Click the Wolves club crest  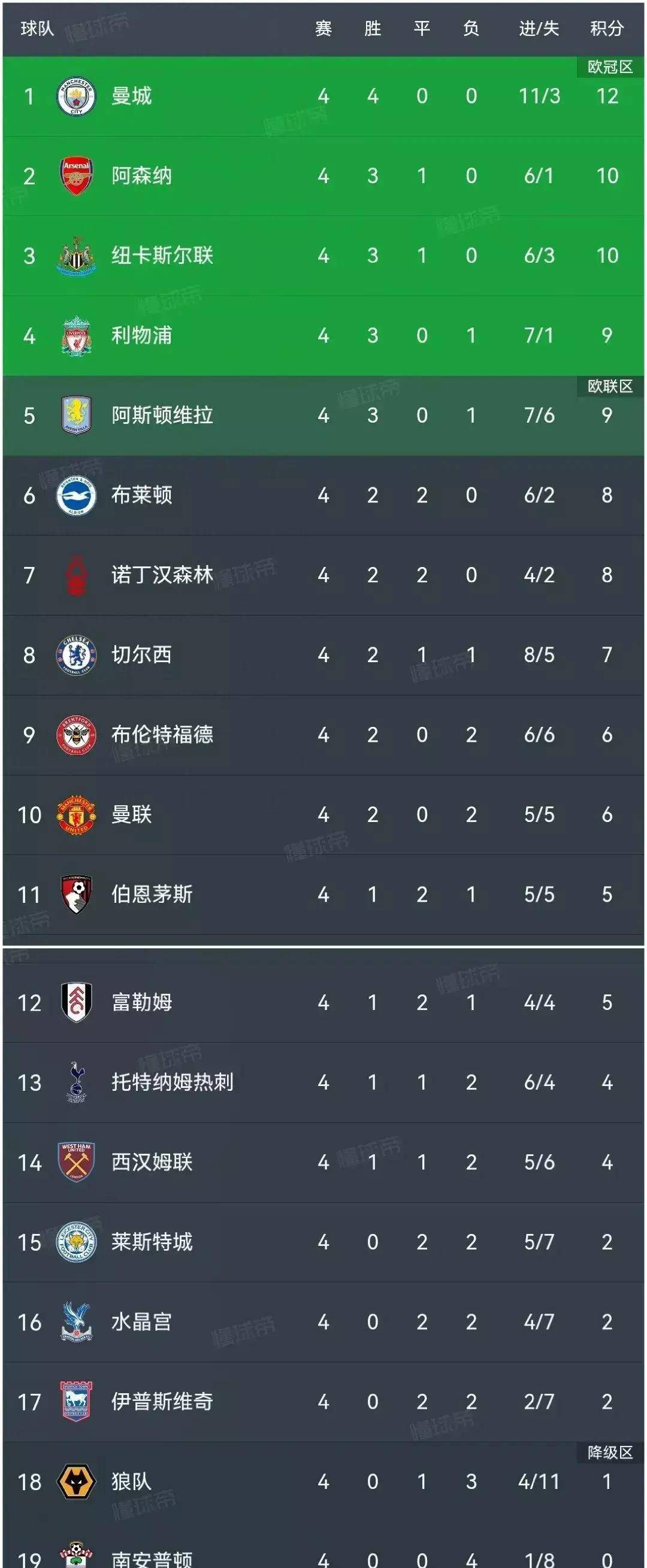pyautogui.click(x=76, y=1482)
